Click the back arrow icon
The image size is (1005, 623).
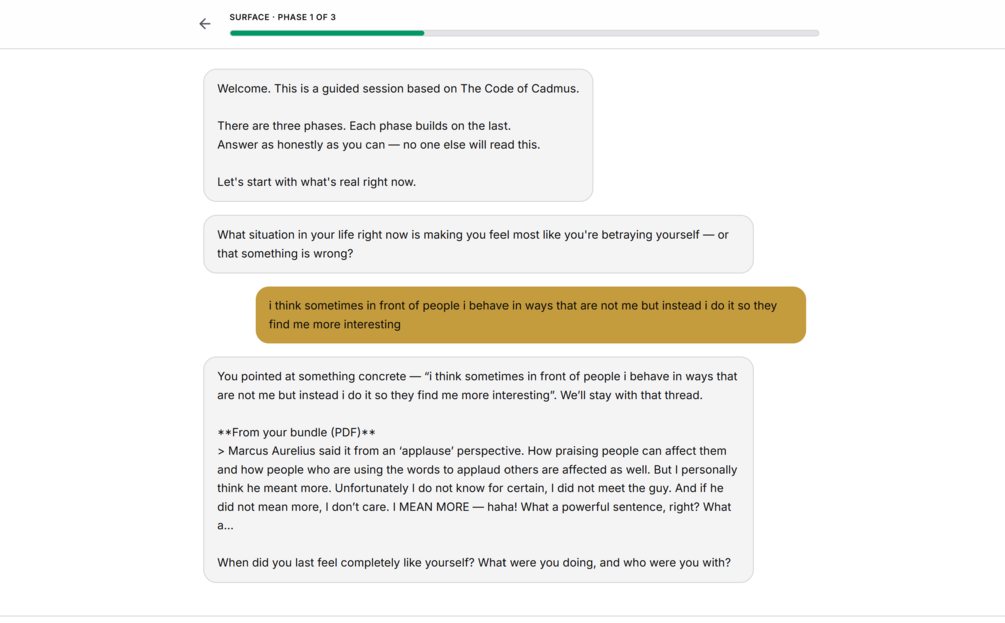[x=205, y=24]
